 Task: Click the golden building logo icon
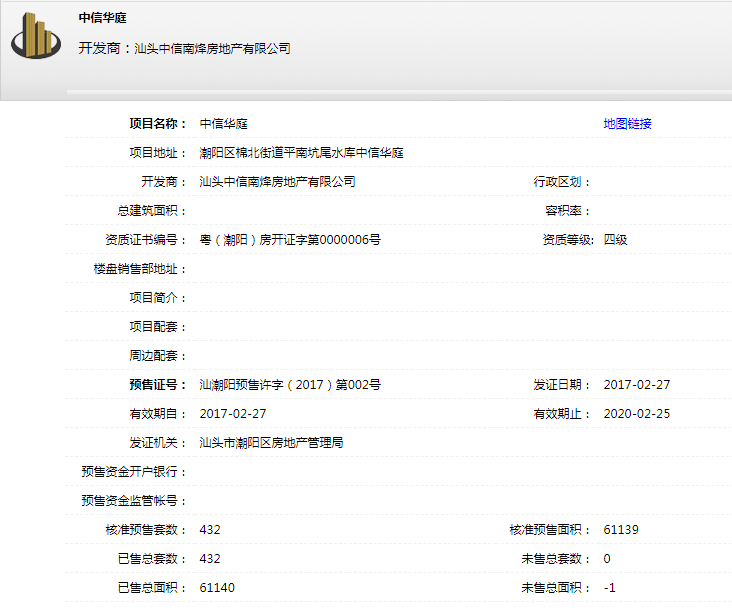tap(37, 36)
